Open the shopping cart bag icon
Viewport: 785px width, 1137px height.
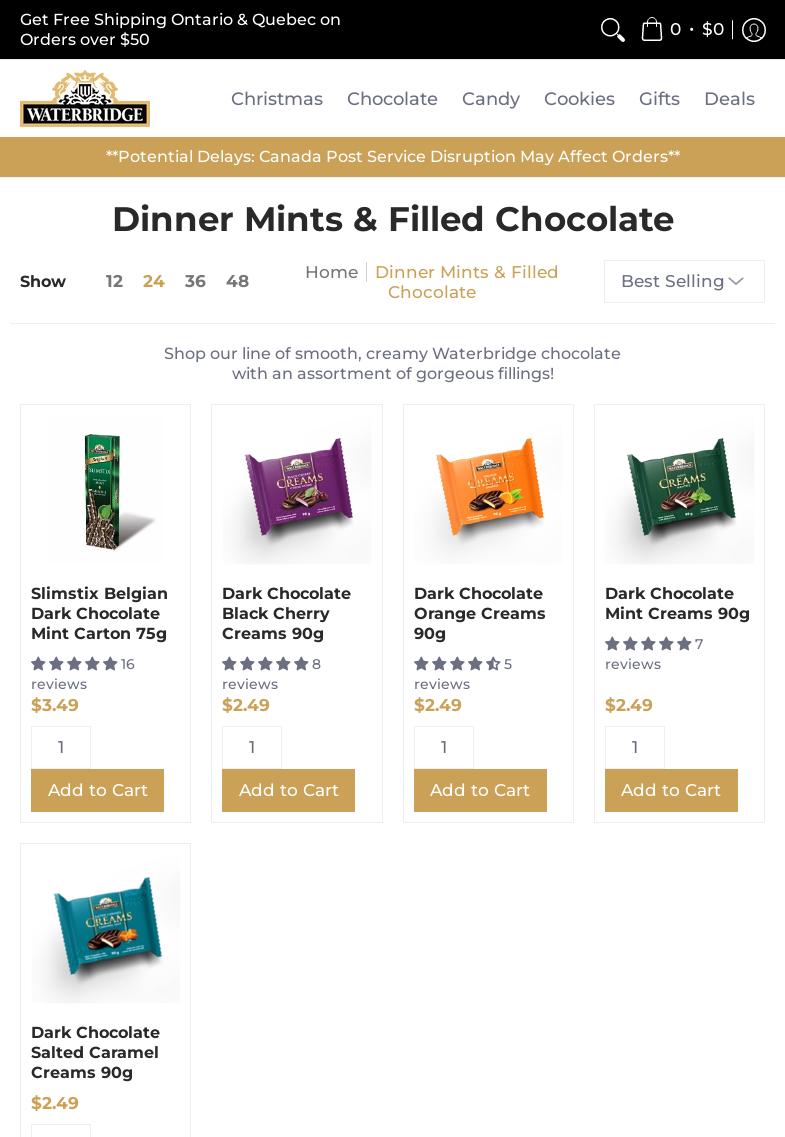coord(652,29)
